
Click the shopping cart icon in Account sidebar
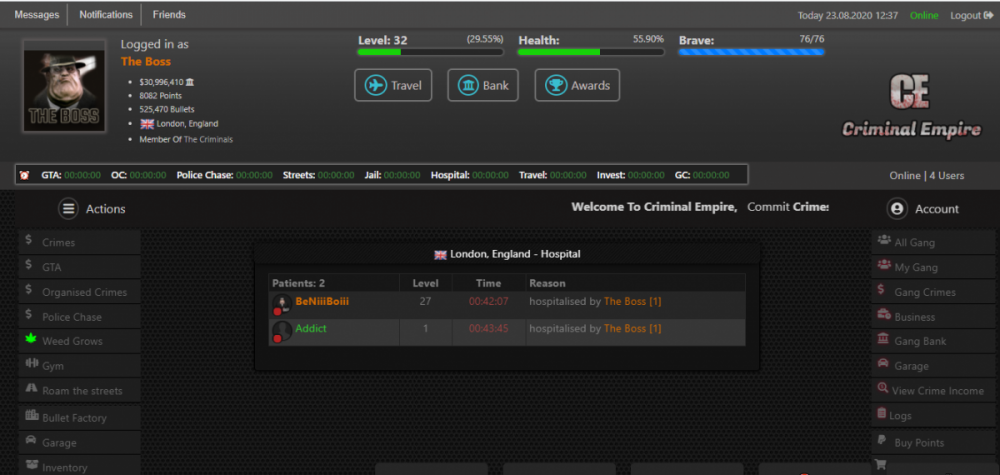coord(881,465)
